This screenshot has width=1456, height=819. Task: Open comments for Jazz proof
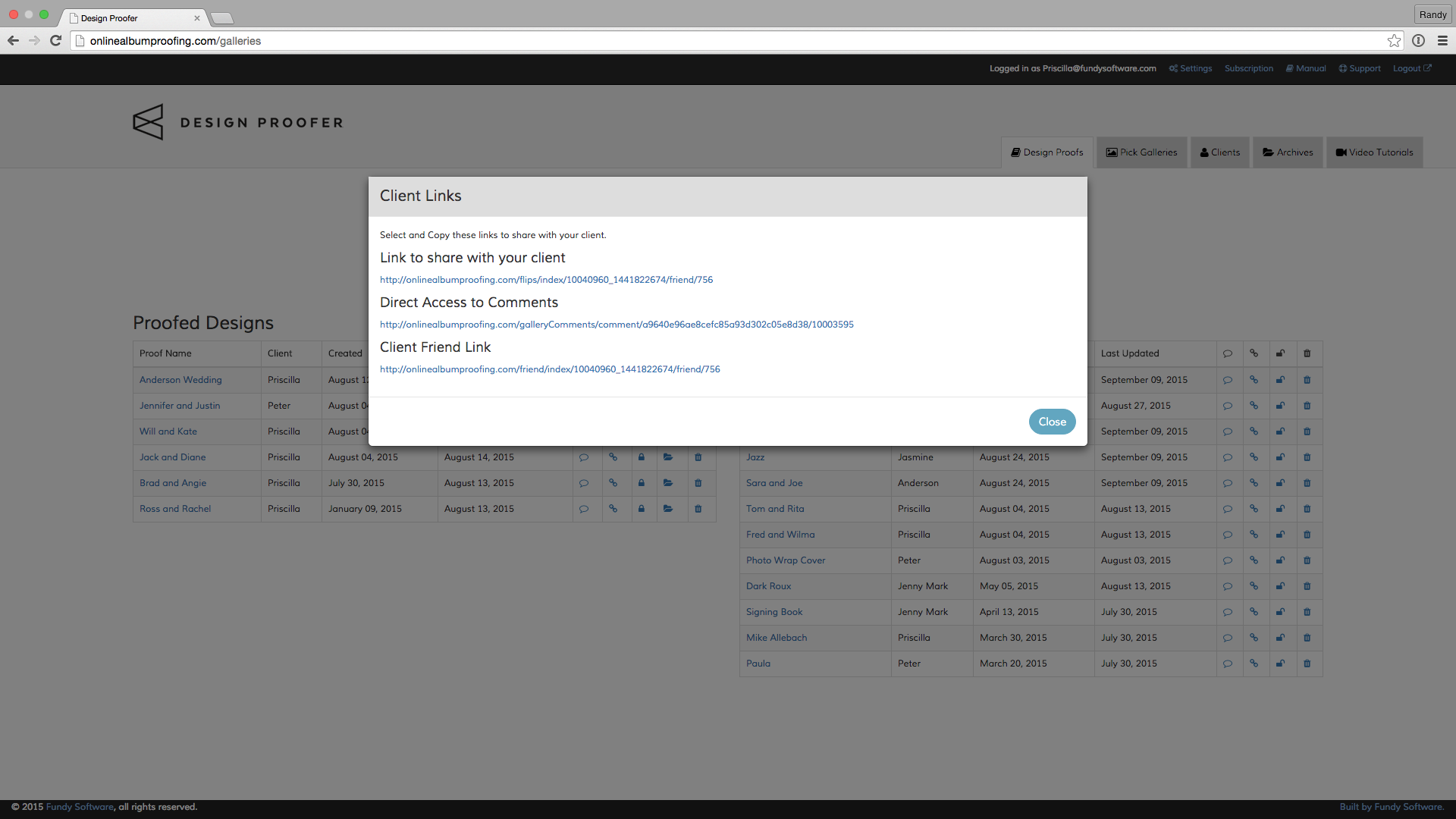pos(1227,457)
